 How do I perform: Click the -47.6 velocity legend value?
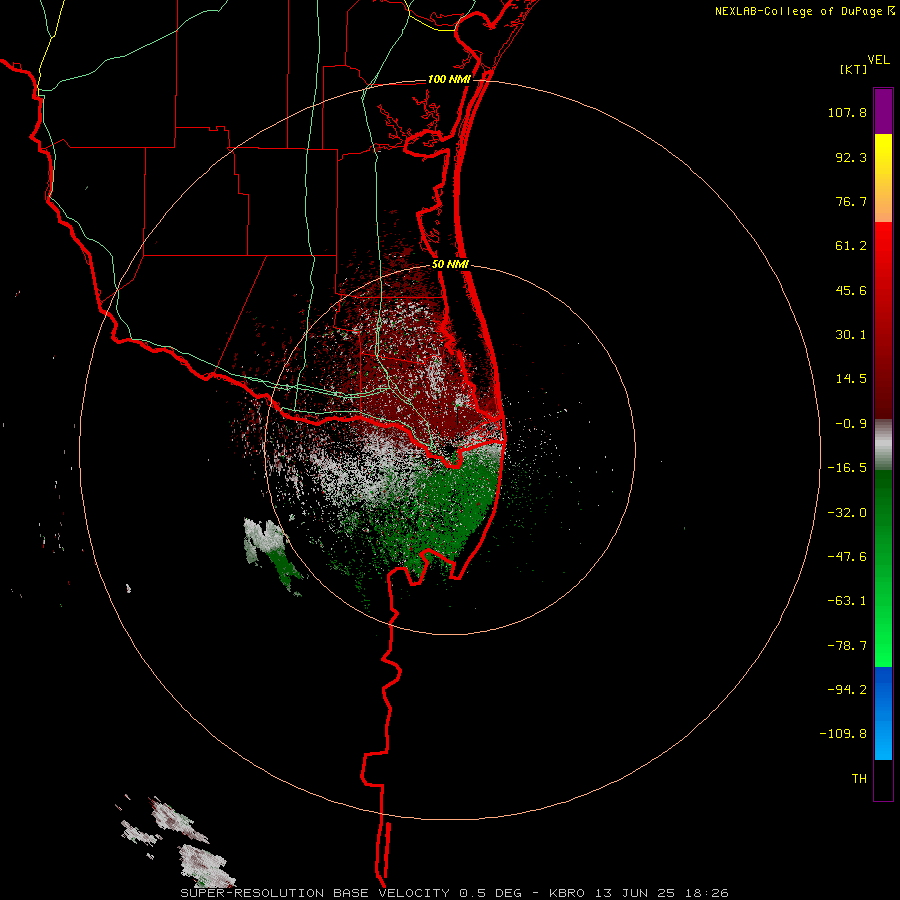[847, 557]
